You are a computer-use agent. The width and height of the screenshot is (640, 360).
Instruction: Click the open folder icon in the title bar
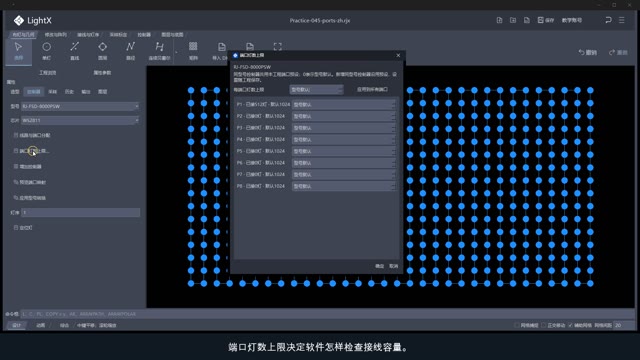coord(513,20)
